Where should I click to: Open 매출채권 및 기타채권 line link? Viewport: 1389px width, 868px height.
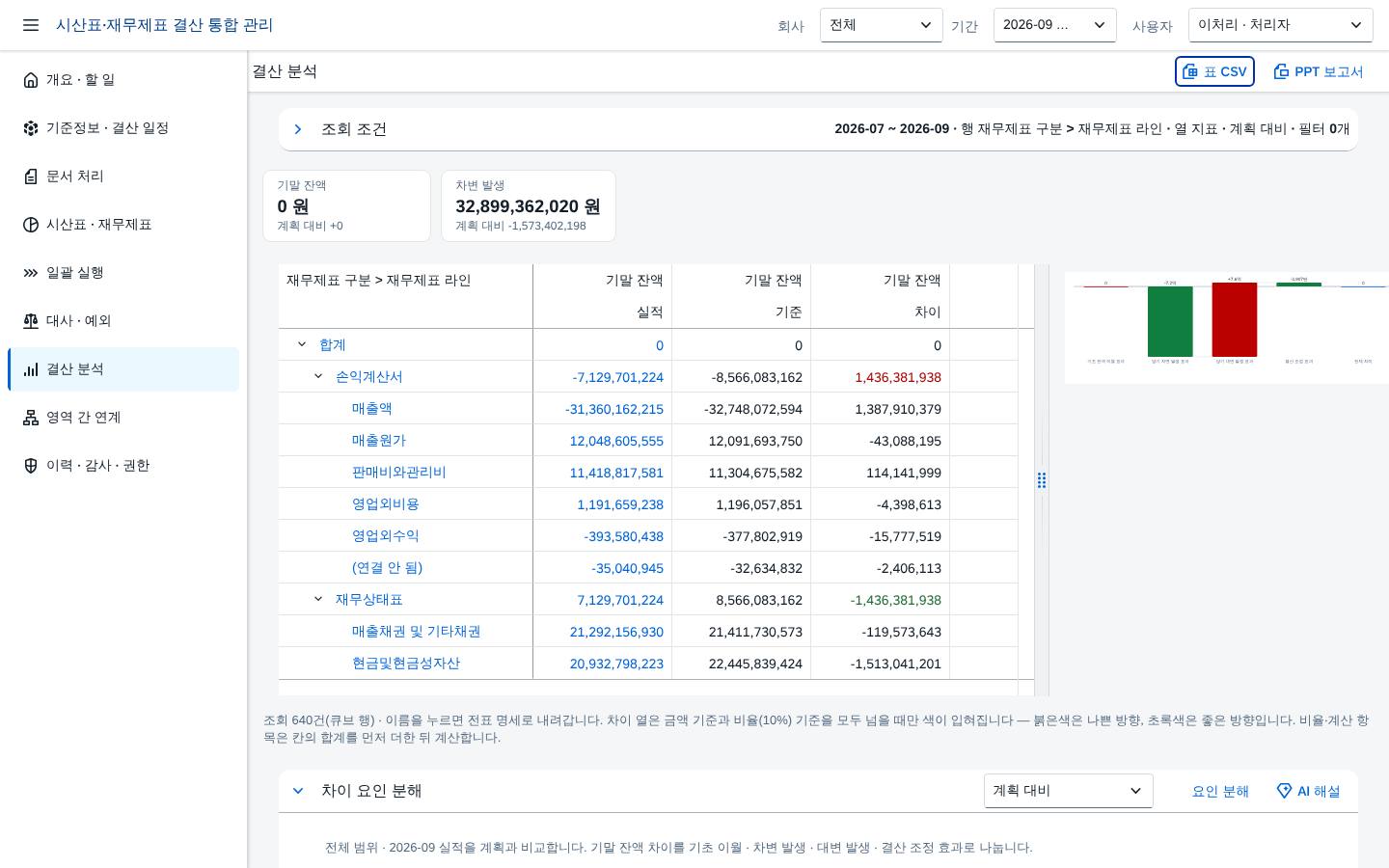point(417,632)
